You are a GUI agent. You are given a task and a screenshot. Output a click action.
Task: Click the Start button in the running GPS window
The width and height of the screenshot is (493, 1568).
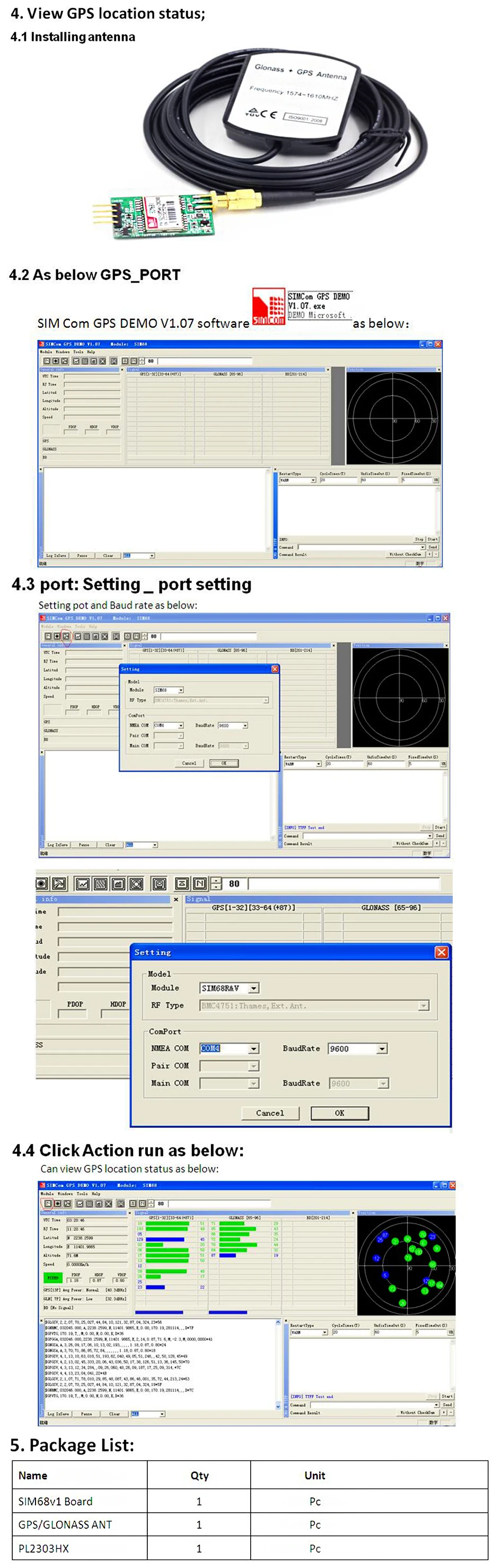click(x=447, y=1396)
